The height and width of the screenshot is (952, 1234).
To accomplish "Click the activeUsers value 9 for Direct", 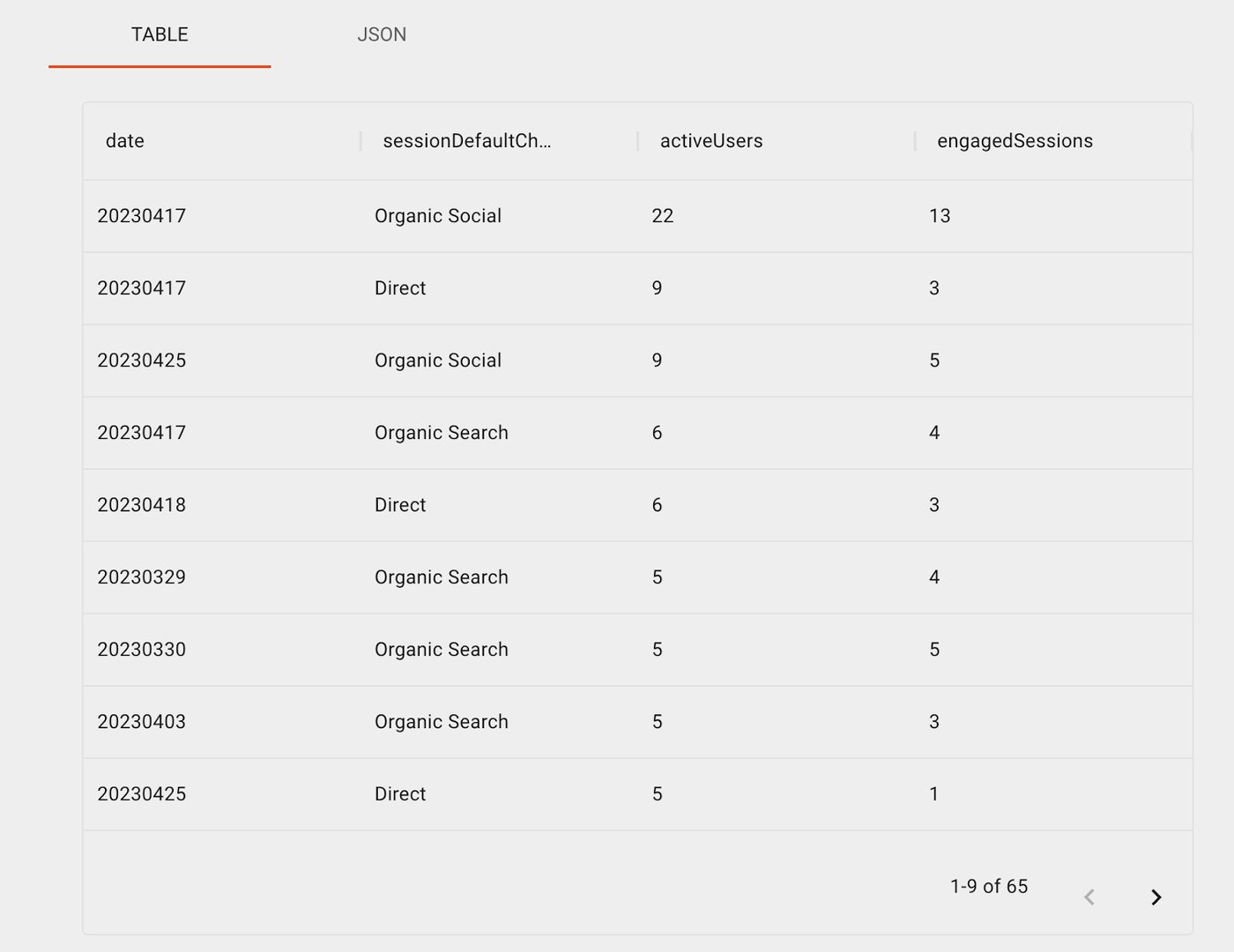I will point(657,288).
